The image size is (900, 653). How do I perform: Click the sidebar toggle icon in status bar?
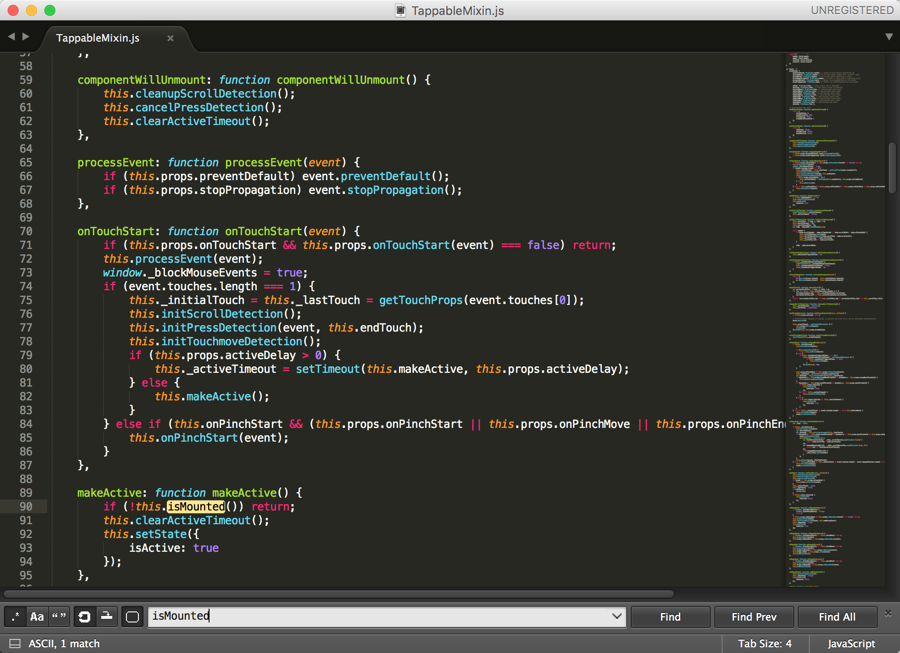coord(14,644)
